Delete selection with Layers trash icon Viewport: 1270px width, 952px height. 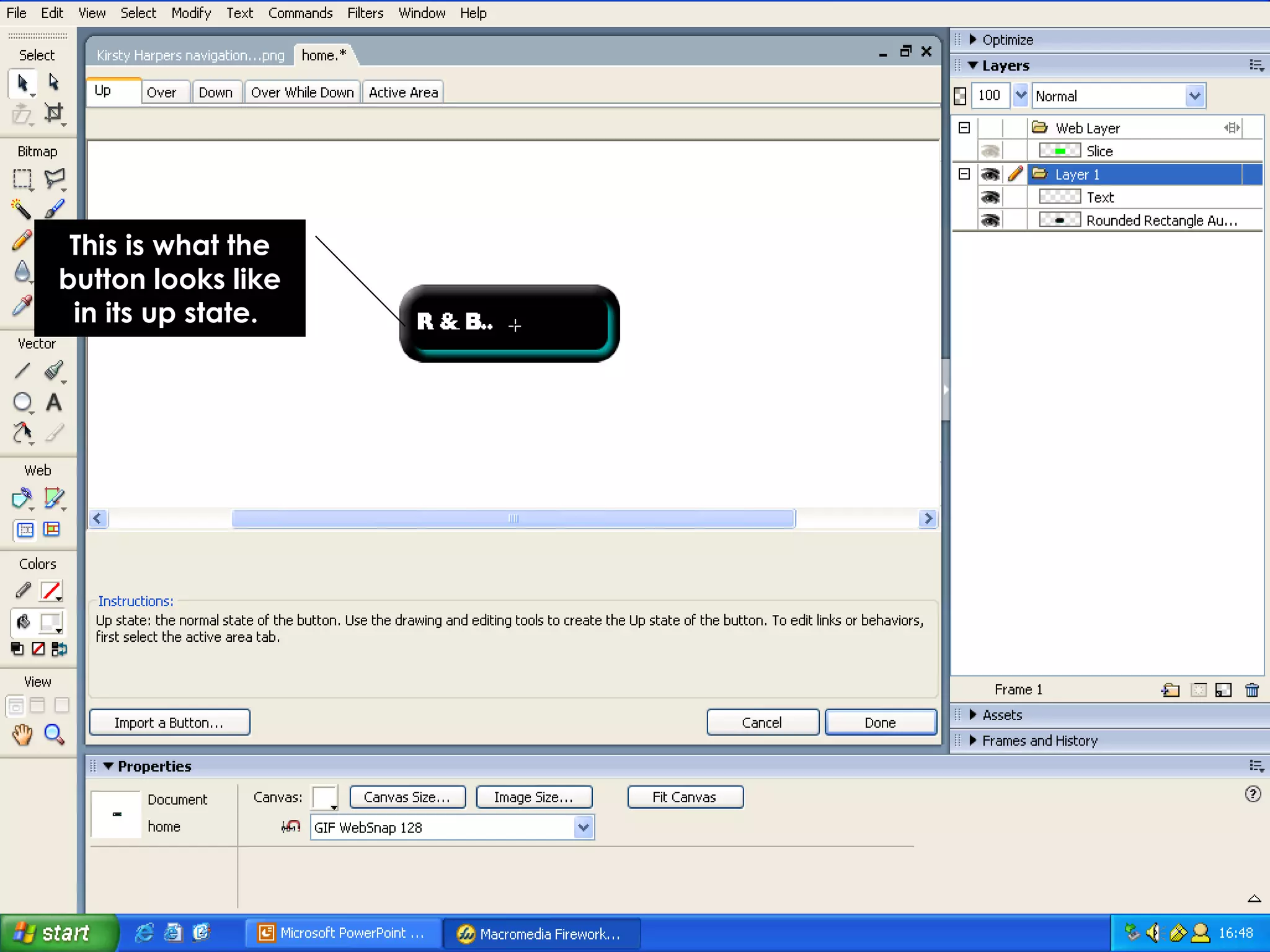click(1251, 690)
